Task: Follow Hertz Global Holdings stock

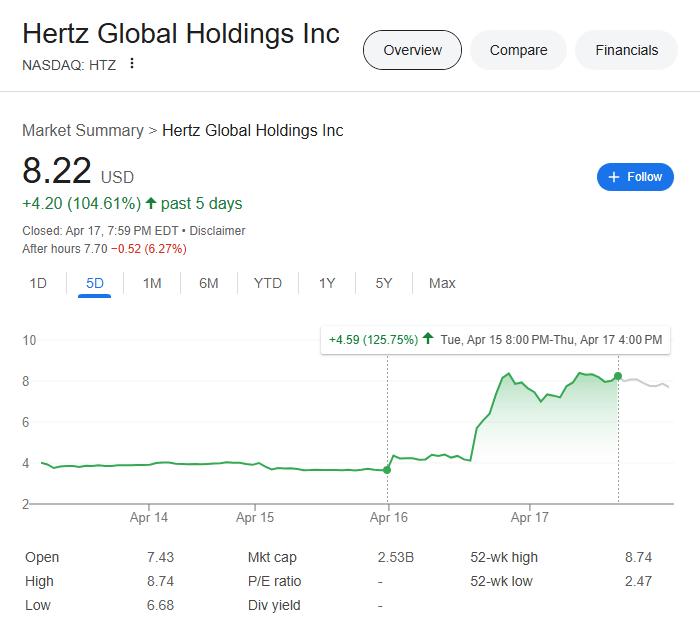Action: [635, 177]
